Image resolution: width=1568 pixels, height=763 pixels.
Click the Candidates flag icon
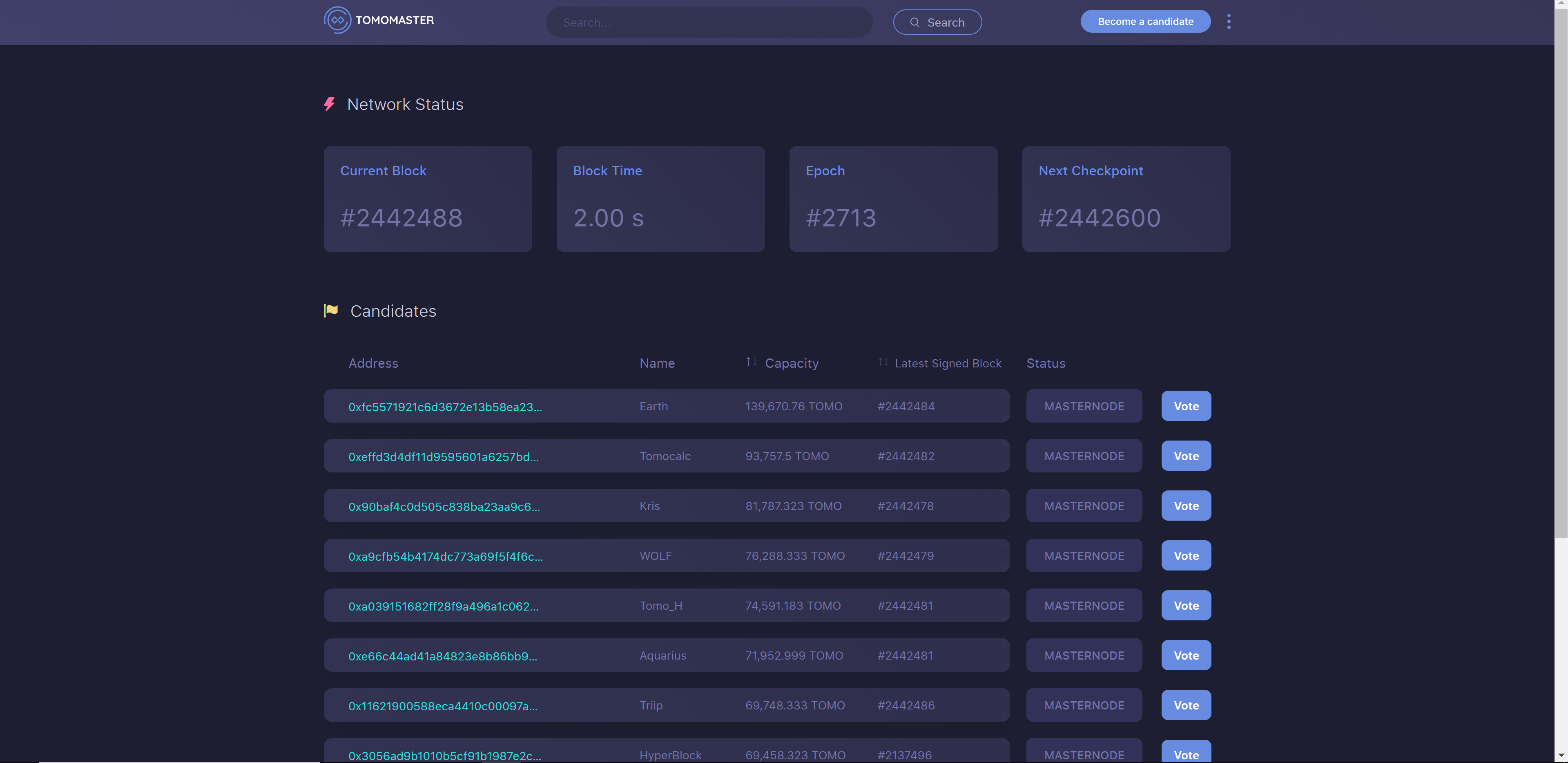tap(330, 311)
